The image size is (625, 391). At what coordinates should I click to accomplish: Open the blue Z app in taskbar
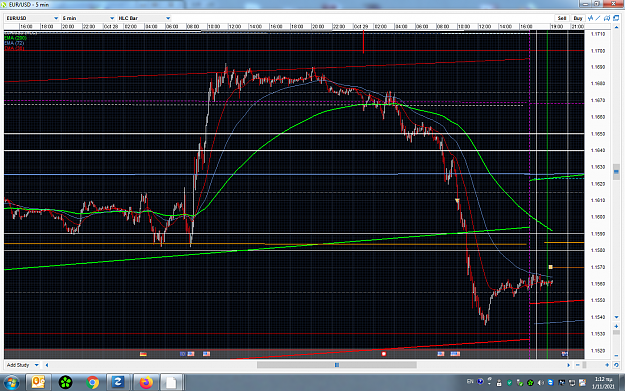[x=118, y=383]
